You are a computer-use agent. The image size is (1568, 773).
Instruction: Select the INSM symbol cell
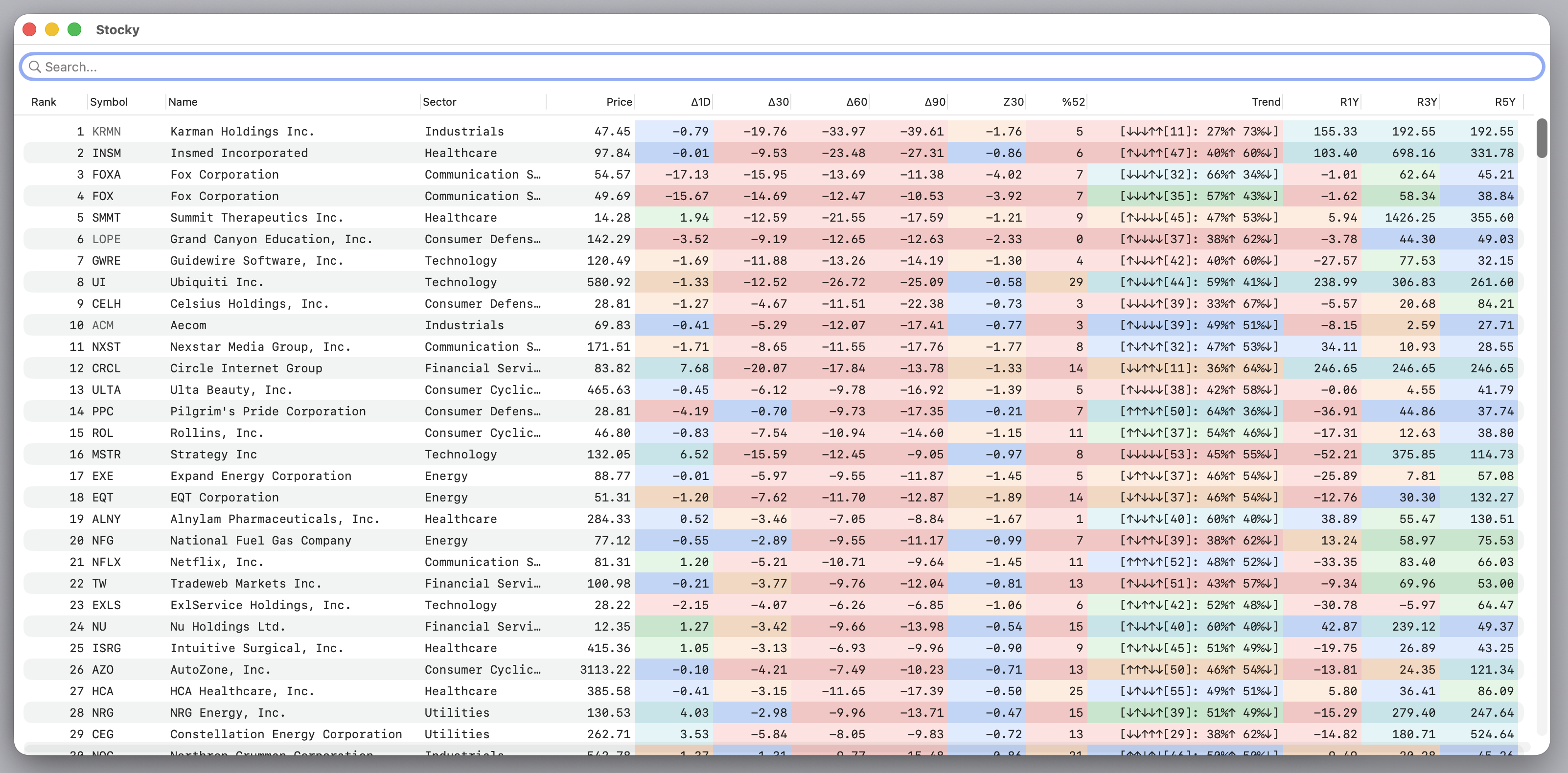coord(107,154)
